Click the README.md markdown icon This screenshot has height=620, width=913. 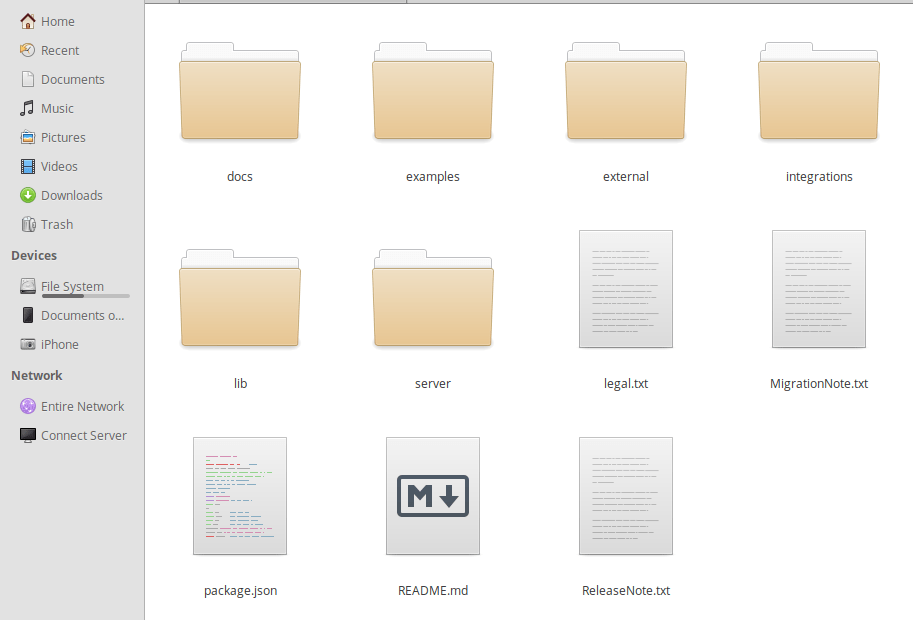[x=433, y=496]
